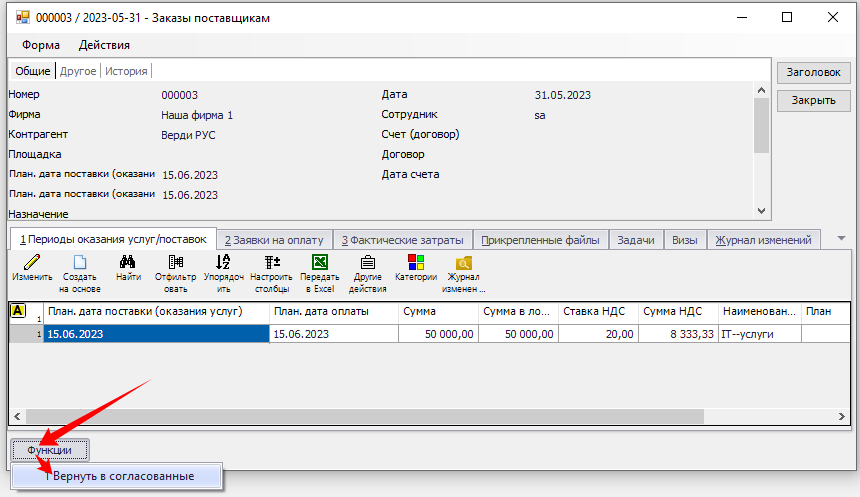Select Вернуть в согласованные menu item
Image resolution: width=860 pixels, height=497 pixels.
coord(124,476)
